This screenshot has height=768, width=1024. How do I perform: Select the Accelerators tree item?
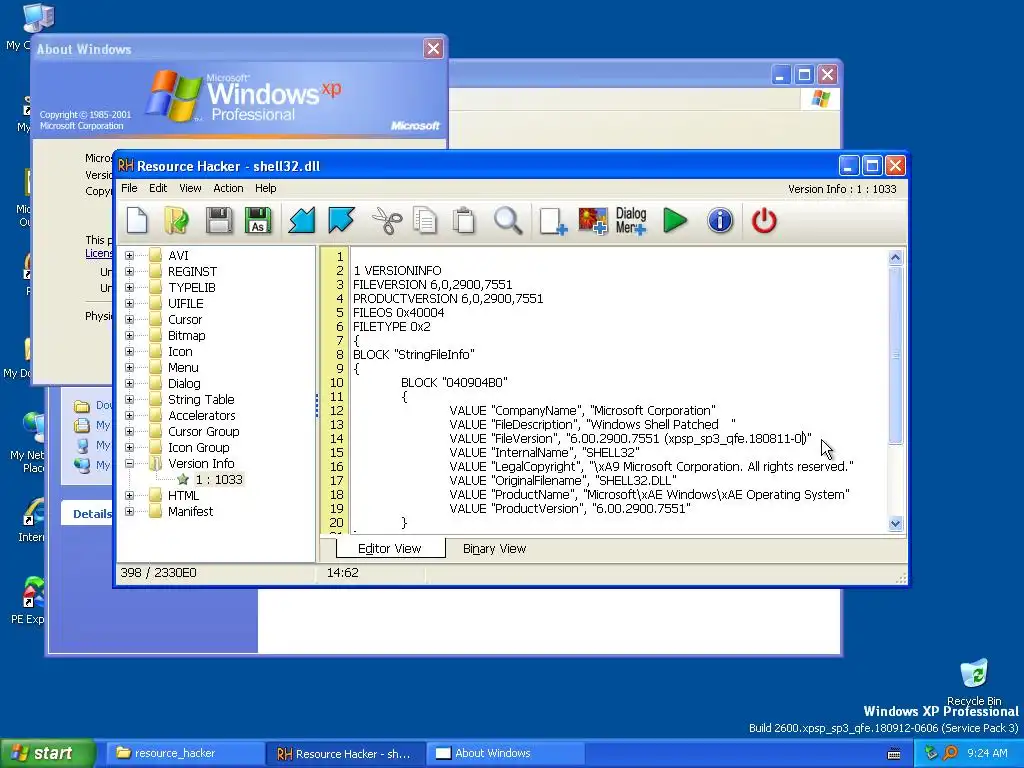(202, 415)
